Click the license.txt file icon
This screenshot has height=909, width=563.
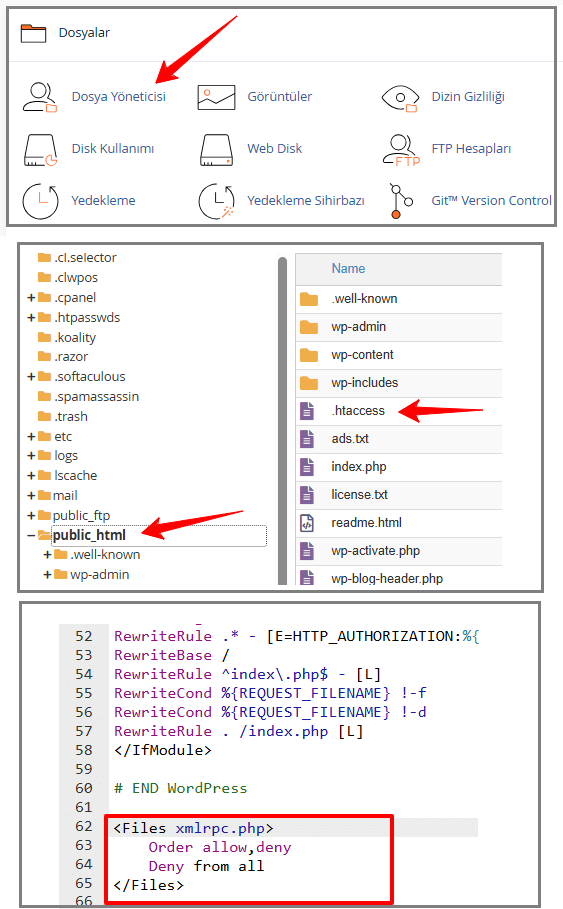tap(307, 495)
